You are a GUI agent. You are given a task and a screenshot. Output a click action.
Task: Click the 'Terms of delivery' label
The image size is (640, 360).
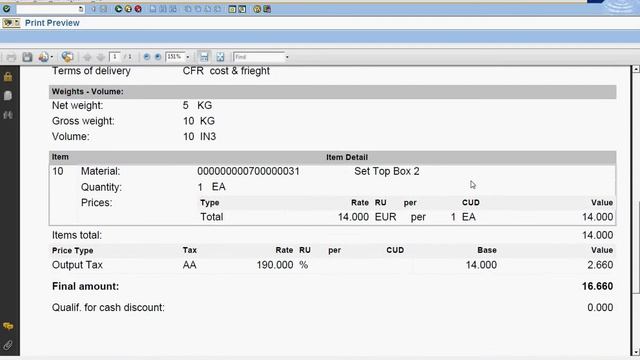tap(91, 71)
